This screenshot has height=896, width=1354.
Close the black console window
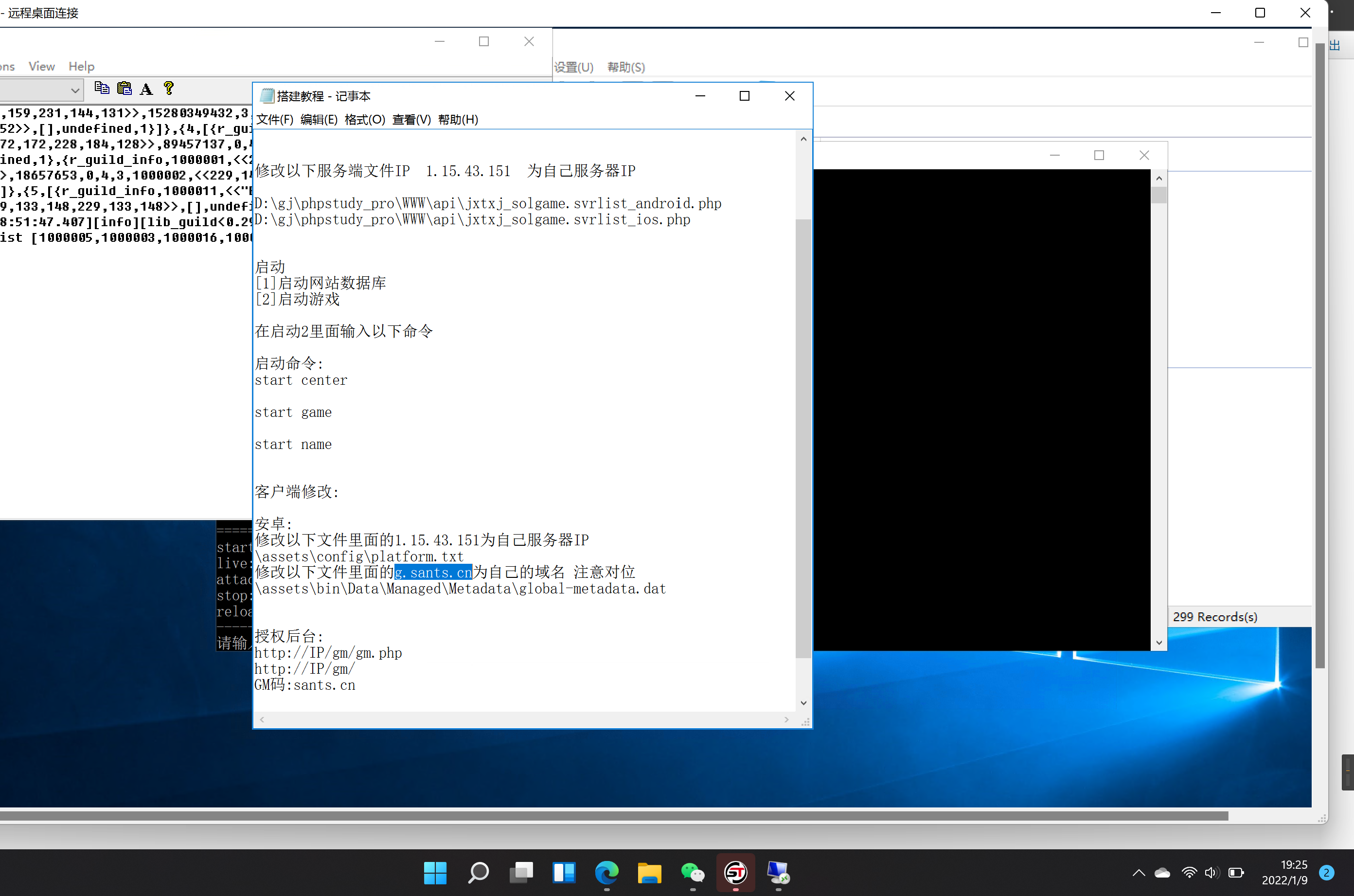tap(1144, 155)
